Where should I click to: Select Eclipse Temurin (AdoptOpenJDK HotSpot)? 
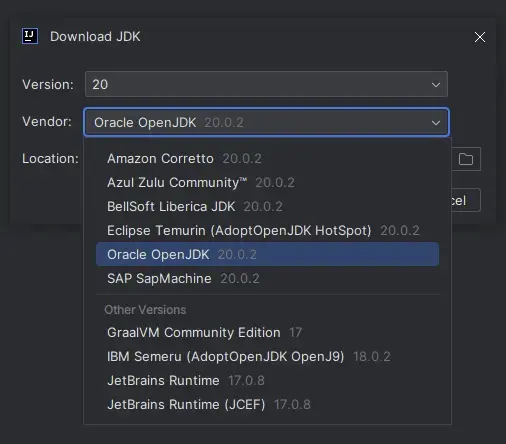click(x=267, y=231)
